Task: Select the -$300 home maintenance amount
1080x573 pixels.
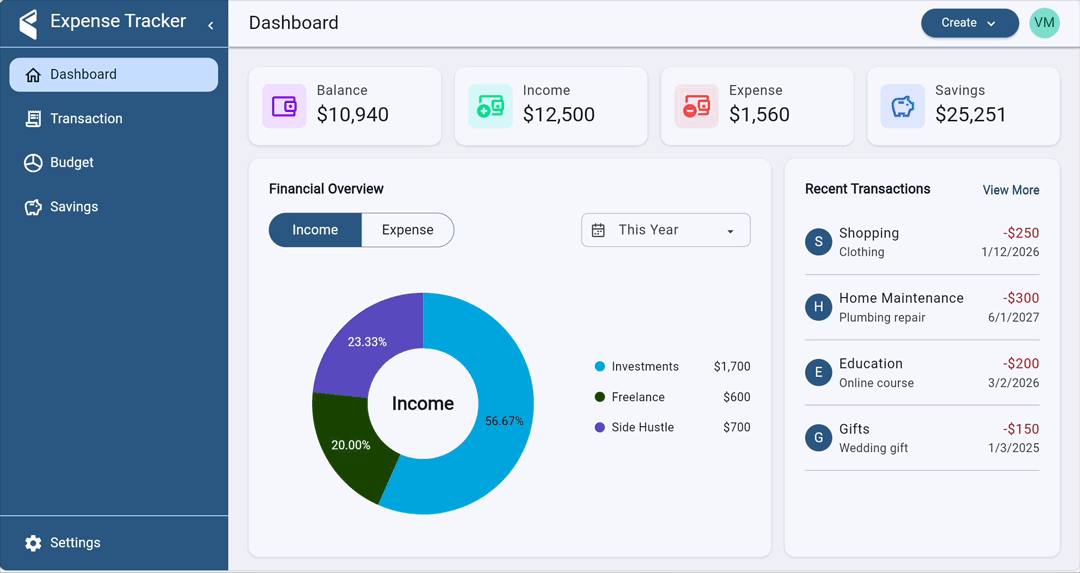Action: click(x=1021, y=298)
